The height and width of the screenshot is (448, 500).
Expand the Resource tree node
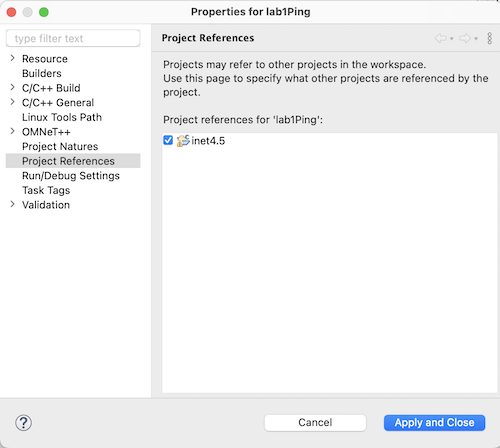click(x=12, y=58)
